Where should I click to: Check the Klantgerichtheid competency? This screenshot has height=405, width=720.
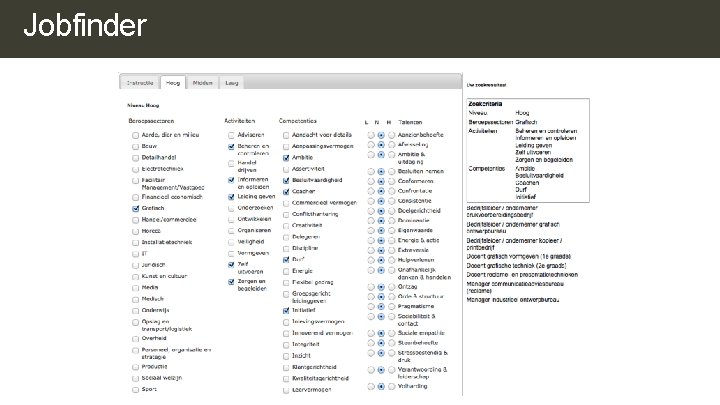pyautogui.click(x=286, y=368)
